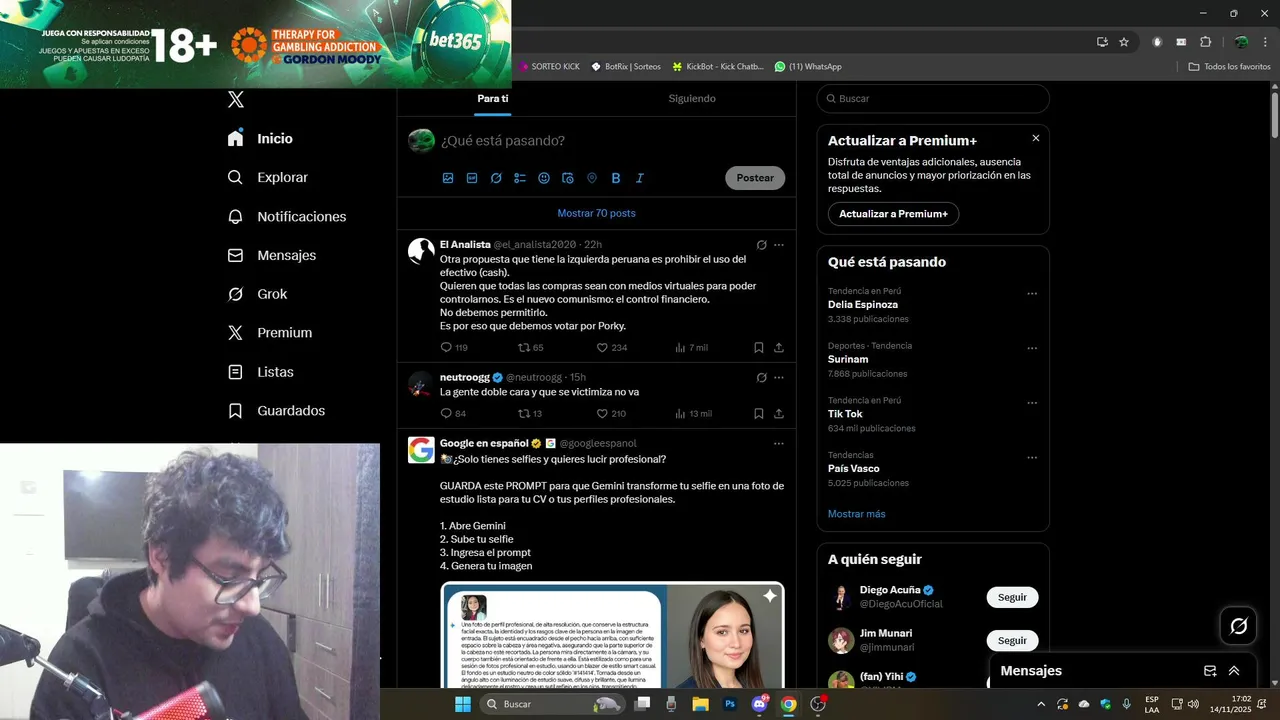1280x720 pixels.
Task: Follow Diego Acuña
Action: tap(1012, 597)
